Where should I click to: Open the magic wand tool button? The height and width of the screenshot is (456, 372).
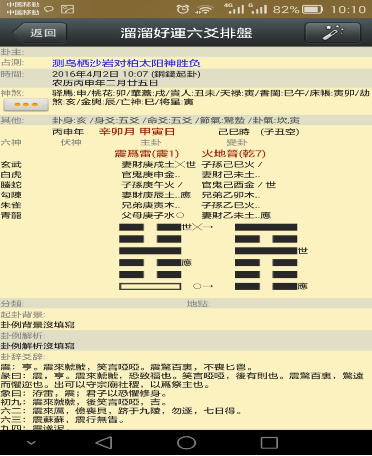(333, 33)
